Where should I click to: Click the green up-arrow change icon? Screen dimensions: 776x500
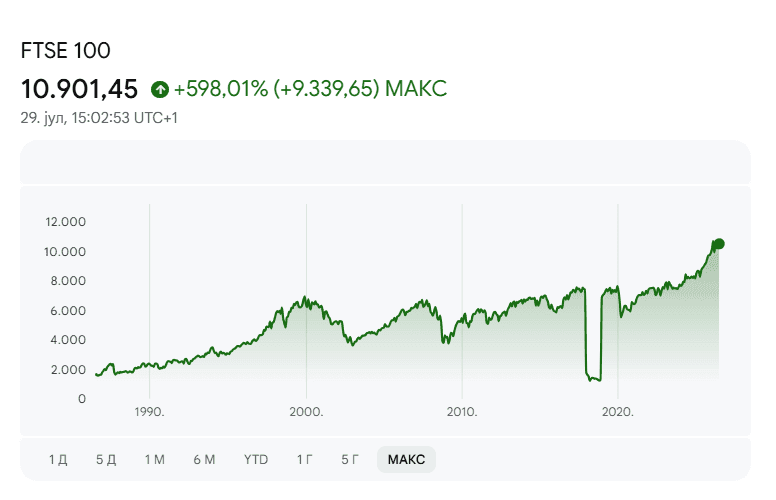tap(160, 90)
